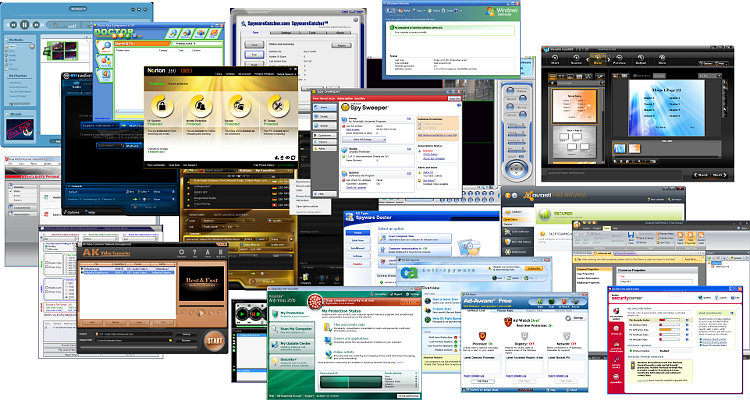Click the CA logo in anti-spyware window
This screenshot has width=750, height=400.
coord(408,272)
